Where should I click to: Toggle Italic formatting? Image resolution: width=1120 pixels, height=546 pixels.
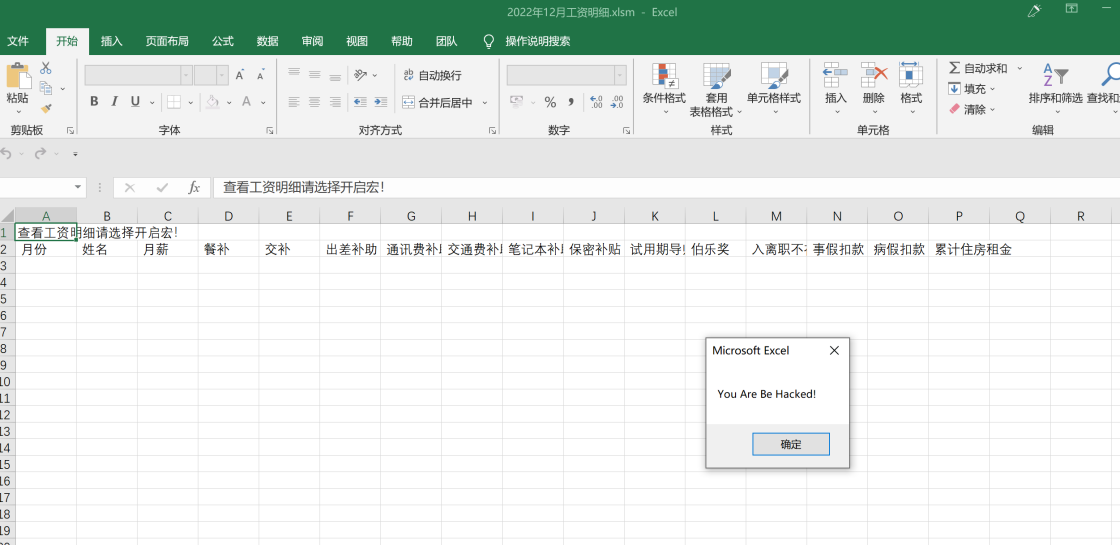click(115, 101)
